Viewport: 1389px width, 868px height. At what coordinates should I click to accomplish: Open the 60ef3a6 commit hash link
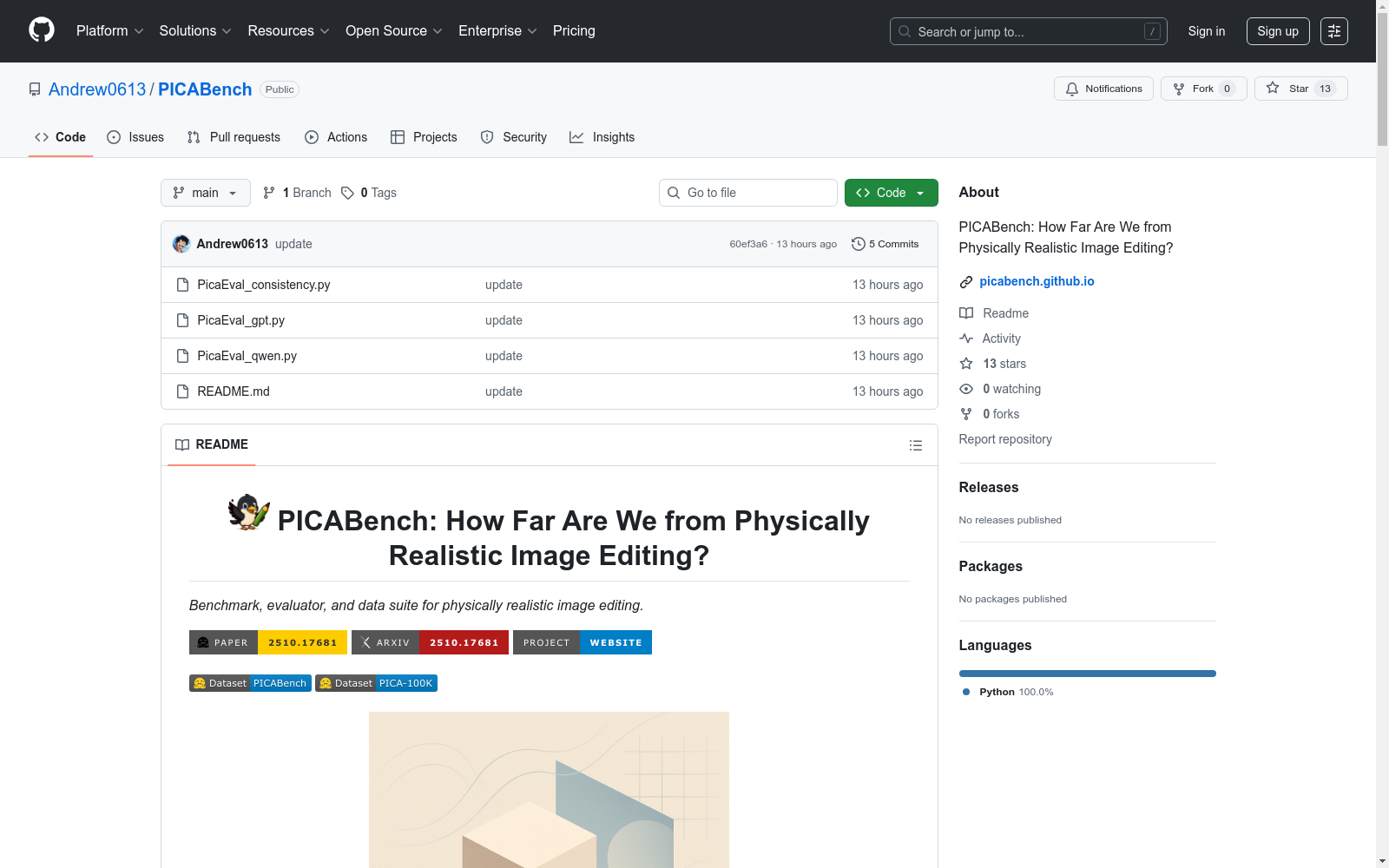pyautogui.click(x=748, y=244)
